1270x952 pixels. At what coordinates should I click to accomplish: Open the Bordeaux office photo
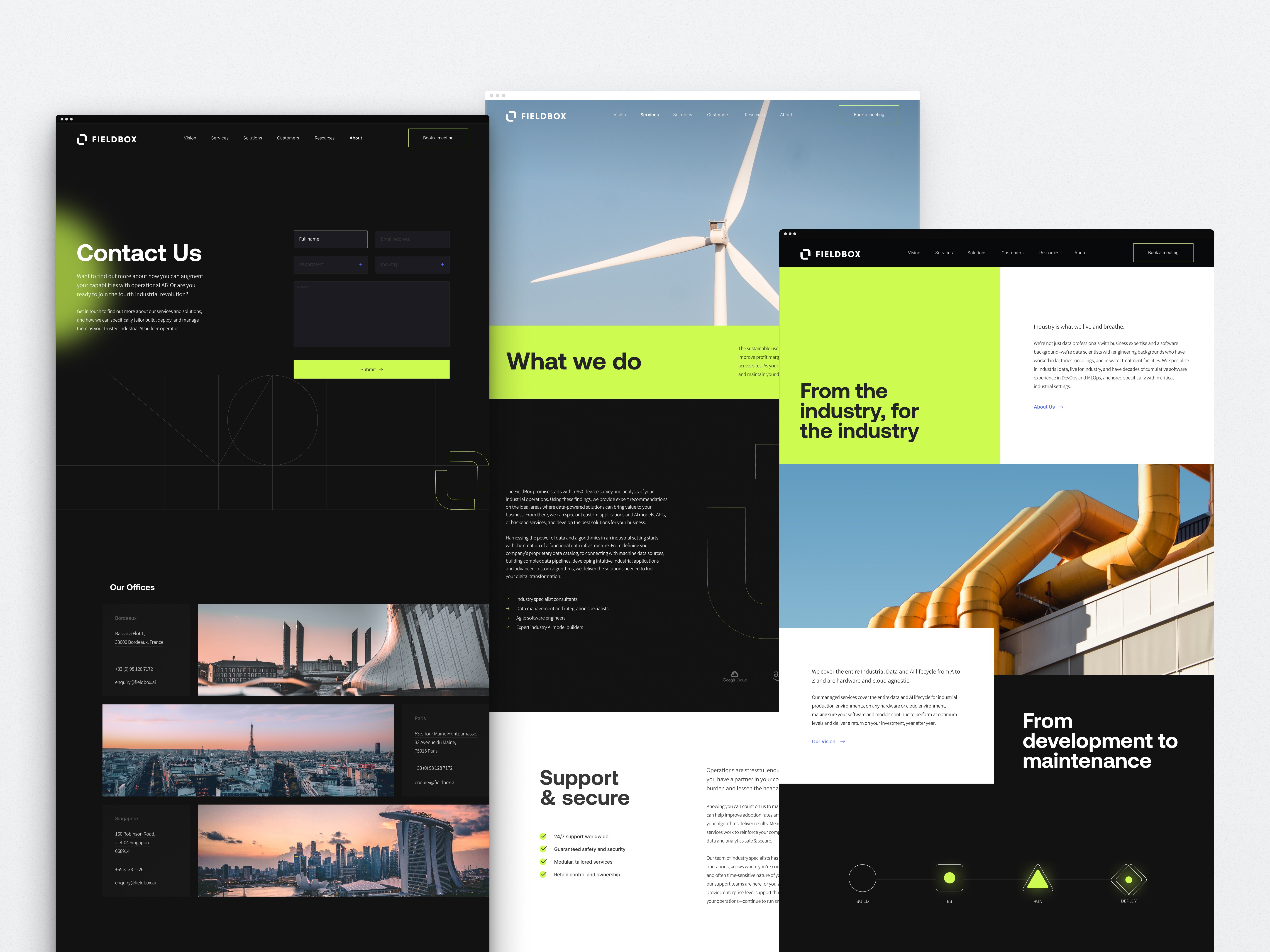click(x=343, y=650)
